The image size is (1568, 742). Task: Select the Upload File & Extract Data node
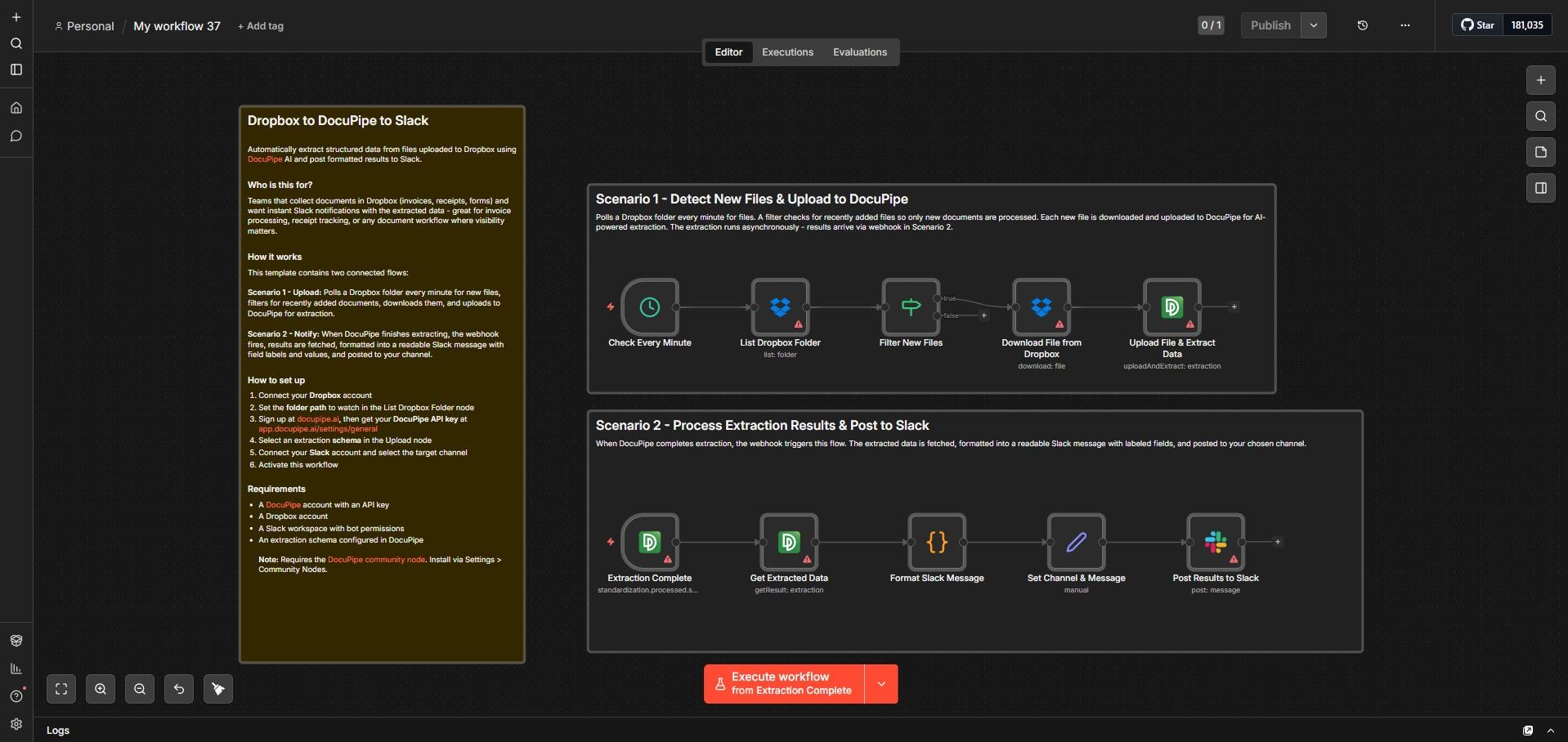tap(1172, 308)
